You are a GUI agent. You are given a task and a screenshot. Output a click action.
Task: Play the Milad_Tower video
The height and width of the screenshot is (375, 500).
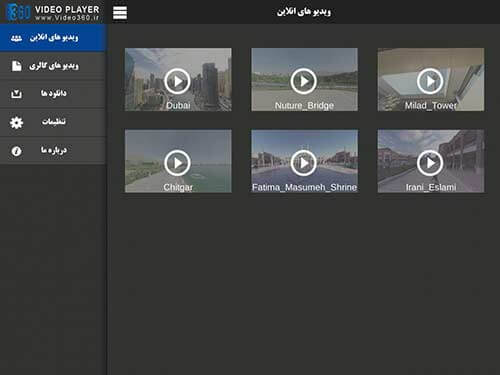pyautogui.click(x=430, y=81)
